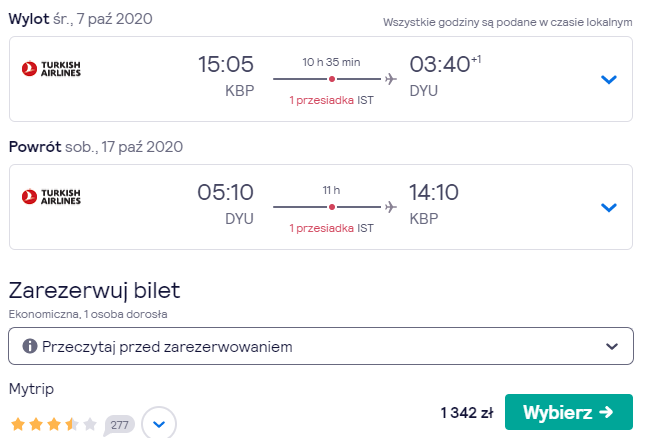Select the 15:05 KBP departure time
The image size is (645, 438).
point(225,75)
